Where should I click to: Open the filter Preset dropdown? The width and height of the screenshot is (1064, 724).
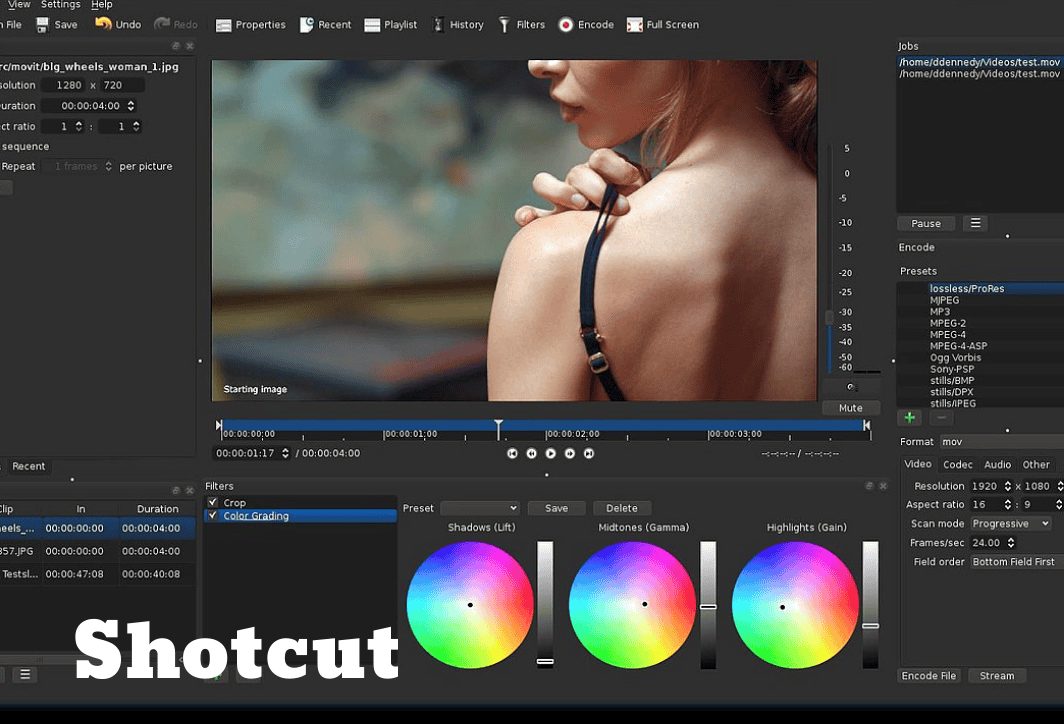[x=479, y=508]
